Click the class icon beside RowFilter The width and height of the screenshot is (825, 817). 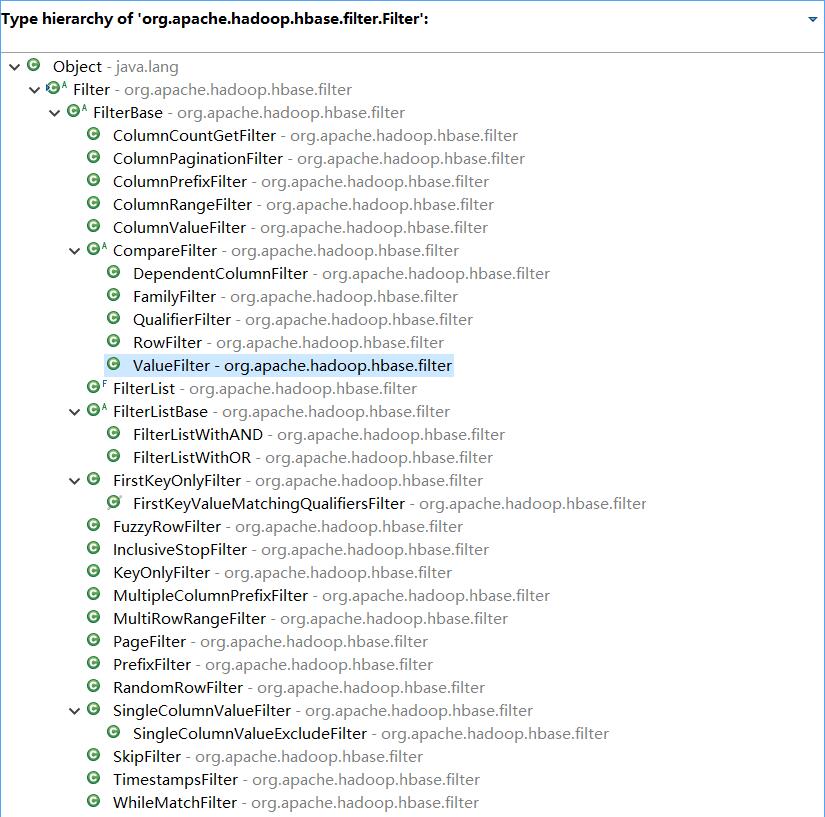tap(114, 341)
